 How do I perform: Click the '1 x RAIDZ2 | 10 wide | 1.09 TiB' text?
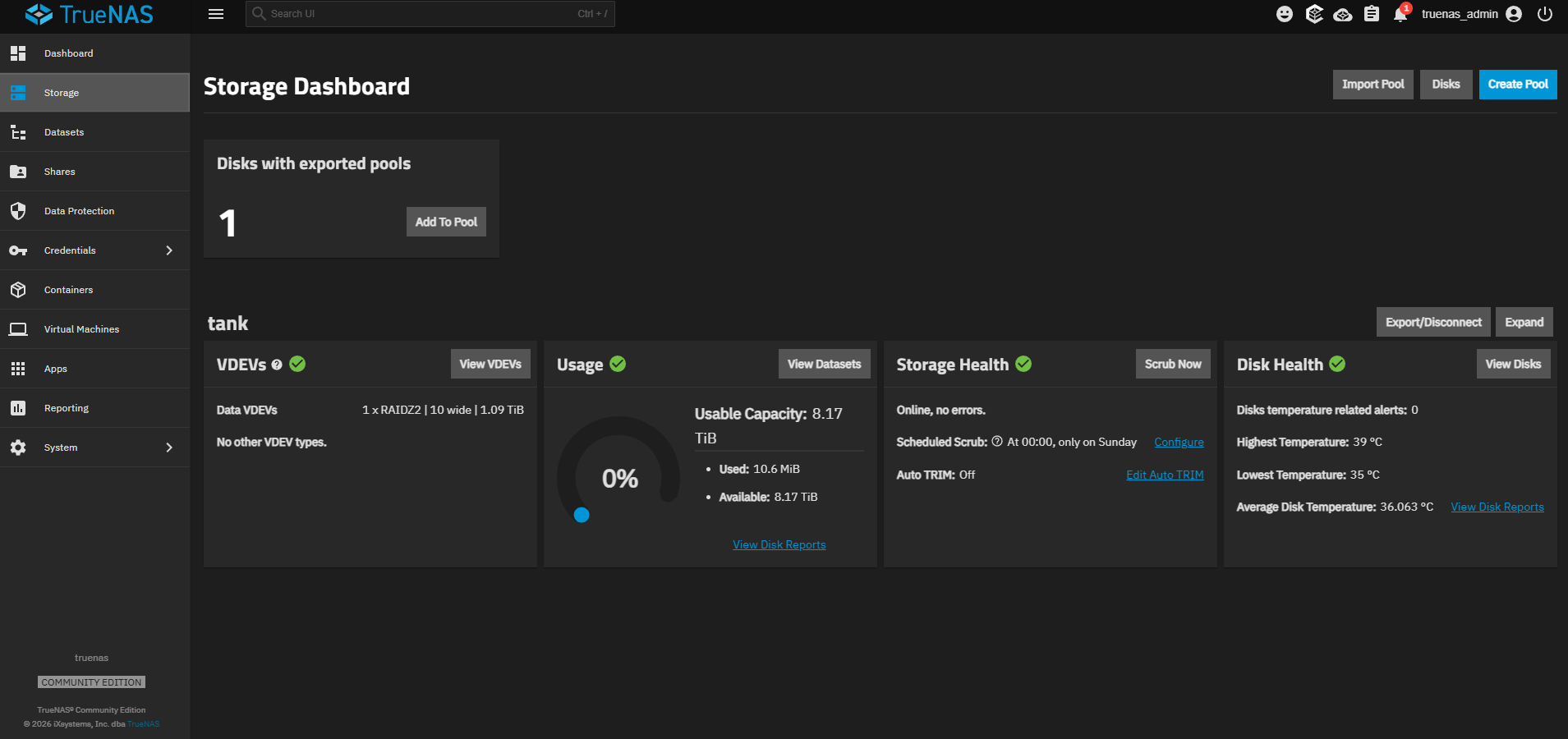pos(443,410)
